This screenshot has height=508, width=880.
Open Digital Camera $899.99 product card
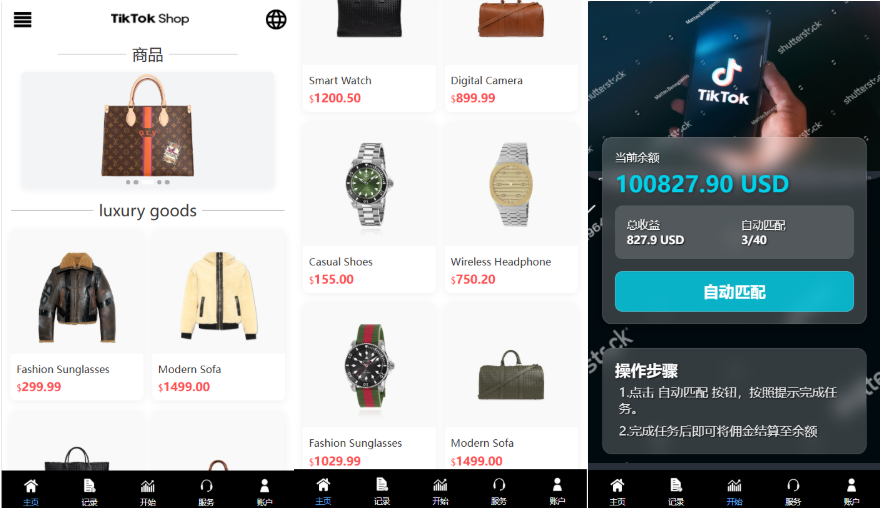(511, 56)
